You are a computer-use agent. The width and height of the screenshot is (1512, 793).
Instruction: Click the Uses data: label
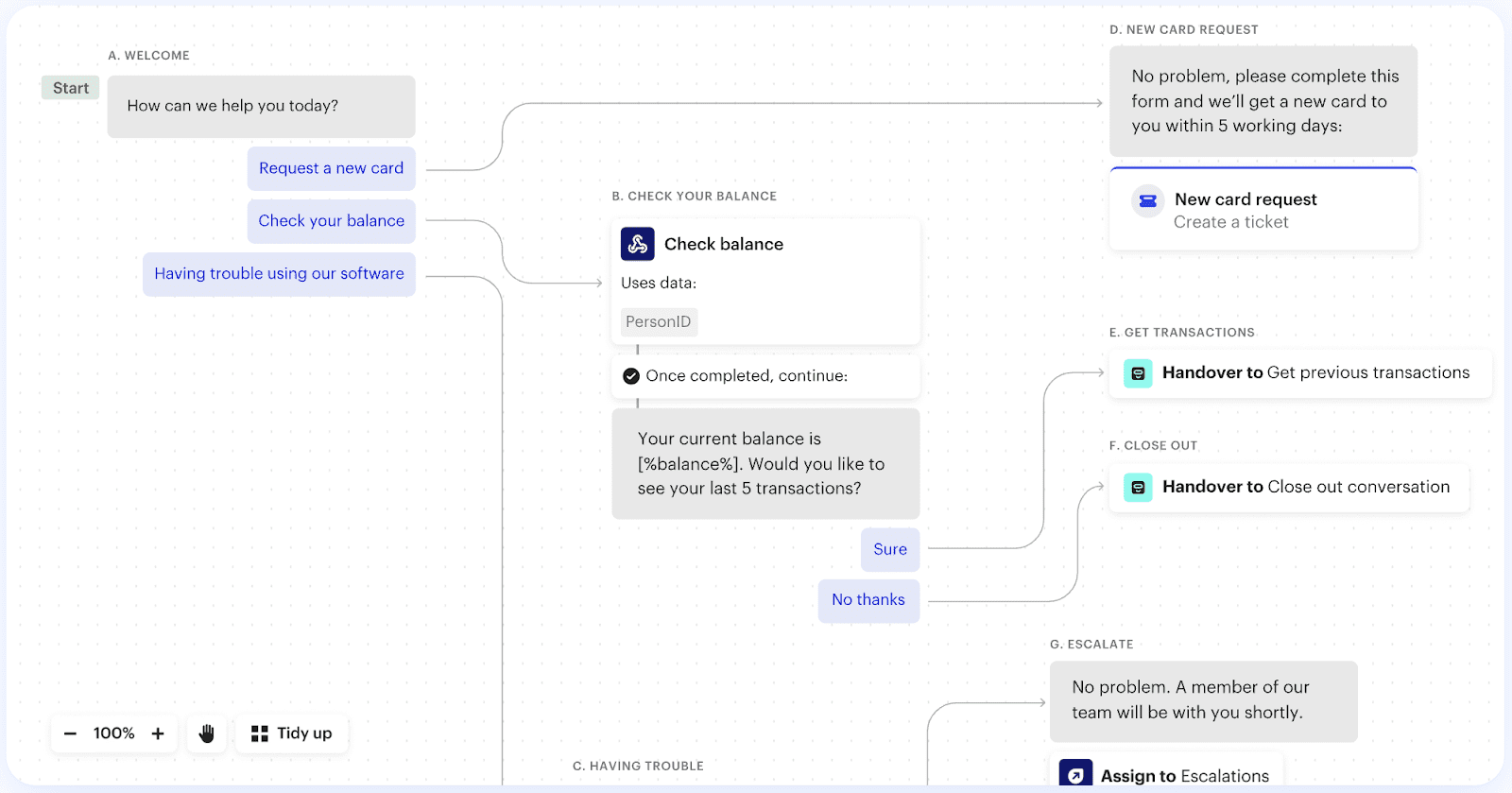(659, 284)
